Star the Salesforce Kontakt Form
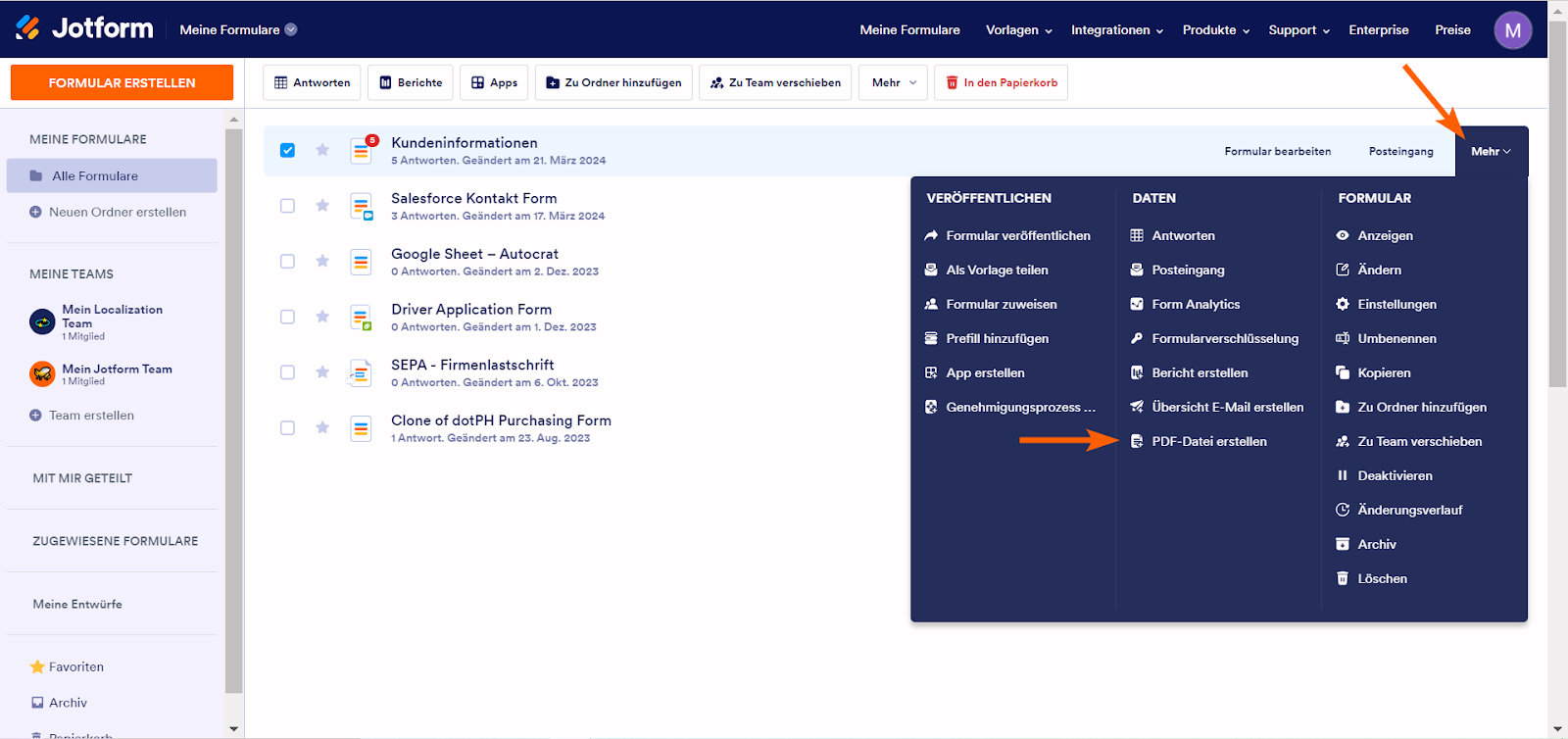The image size is (1568, 739). pos(322,206)
